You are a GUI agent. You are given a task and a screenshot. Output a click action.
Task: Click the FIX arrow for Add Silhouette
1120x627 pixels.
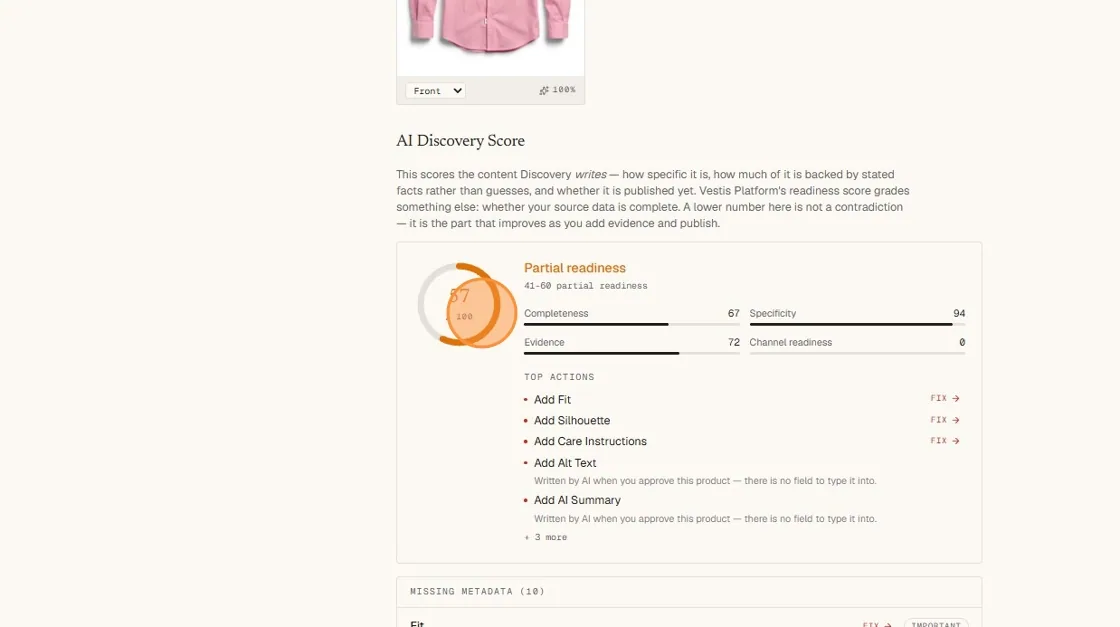click(x=944, y=420)
